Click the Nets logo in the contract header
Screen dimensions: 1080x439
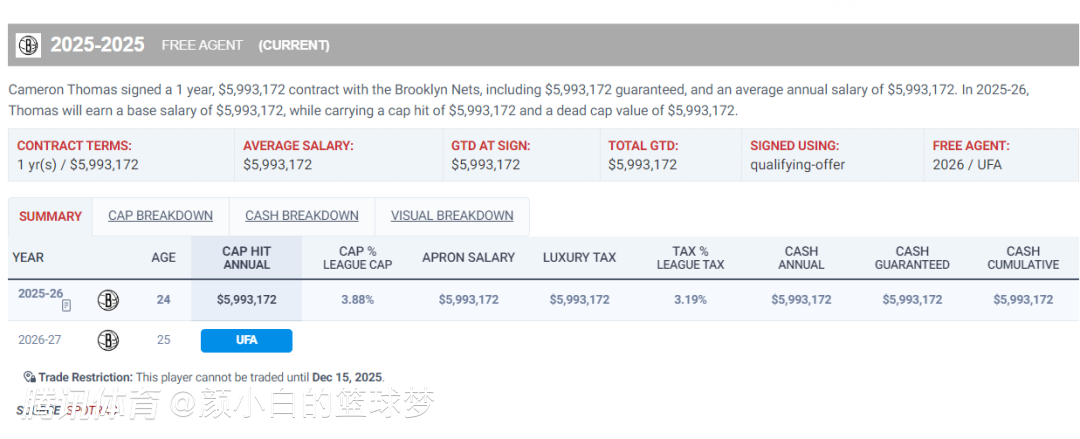[x=28, y=45]
